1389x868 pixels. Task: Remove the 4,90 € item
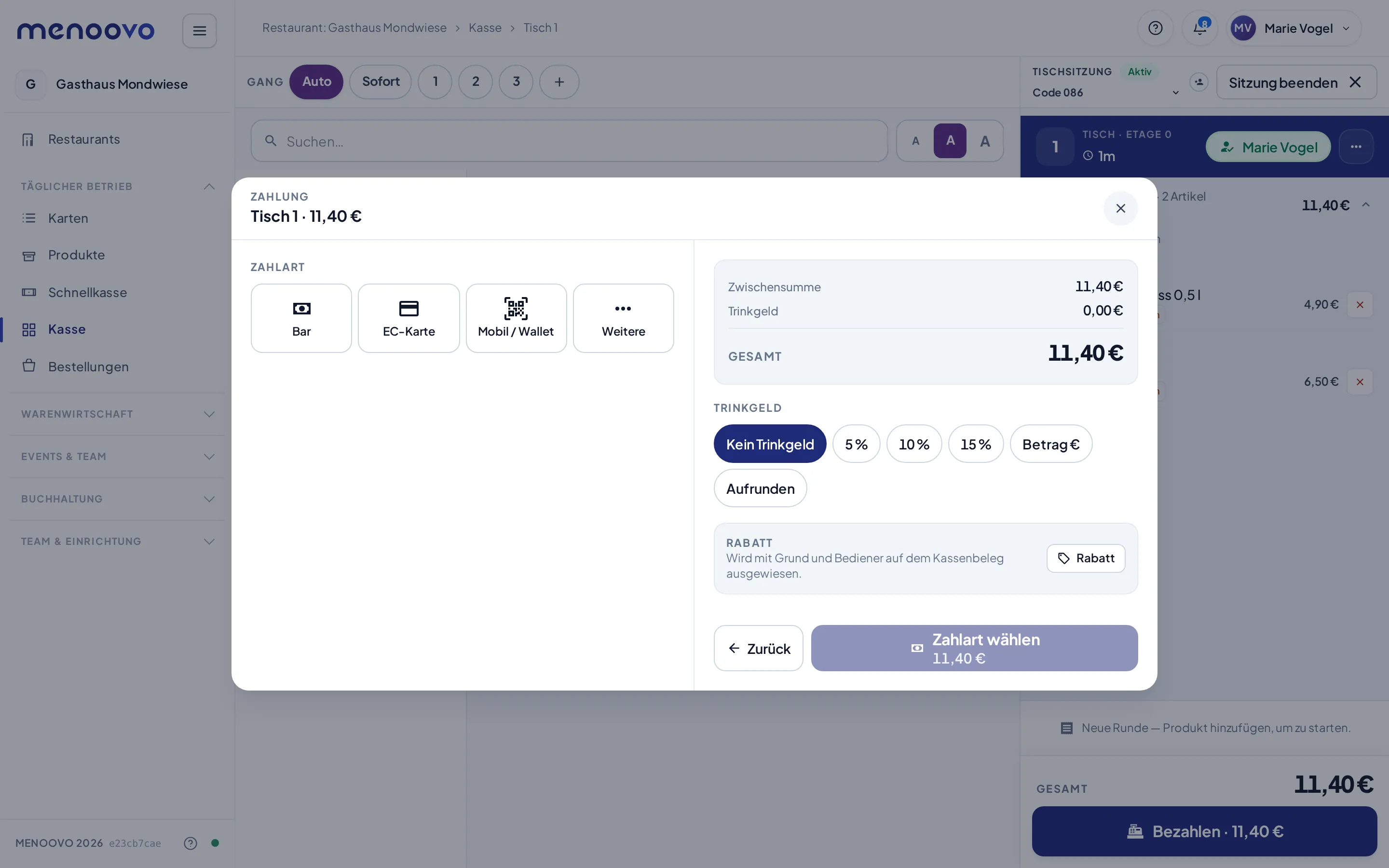coord(1360,305)
